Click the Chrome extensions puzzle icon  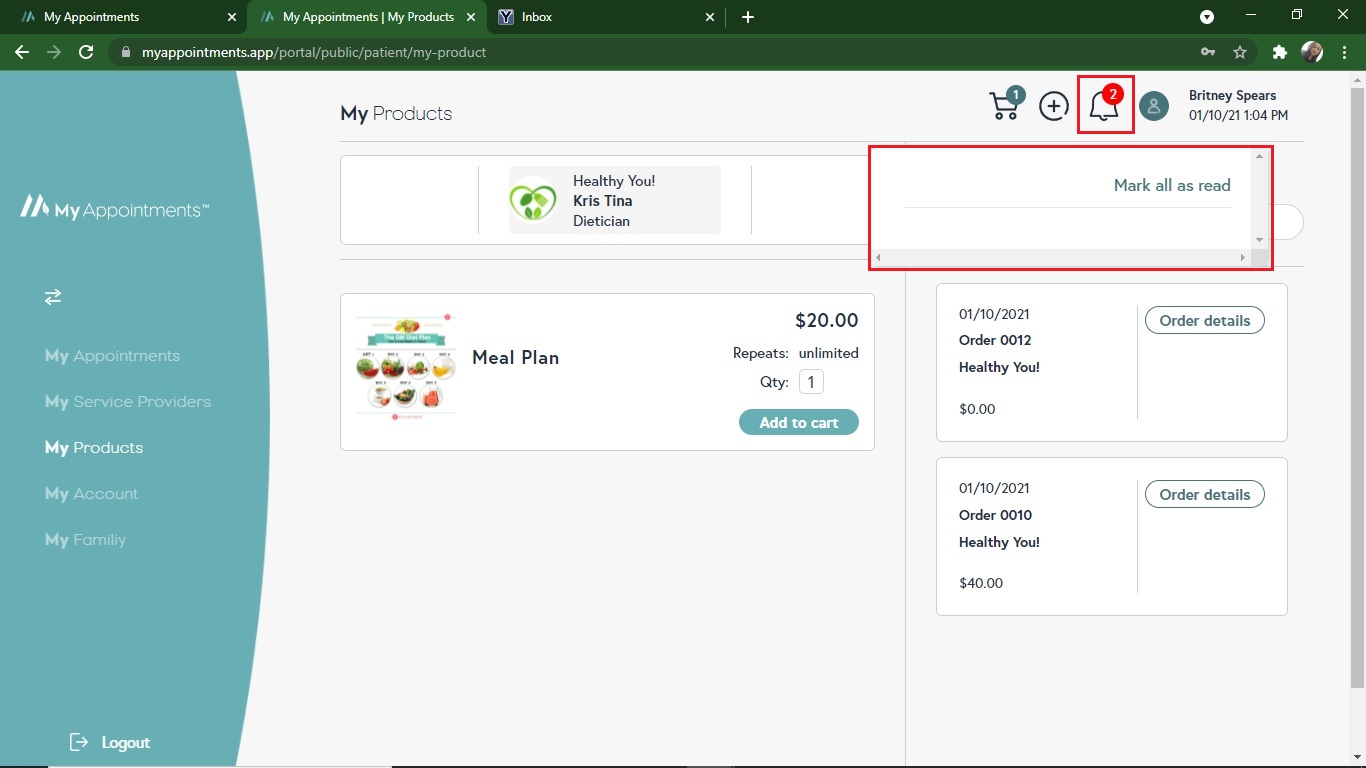coord(1279,52)
